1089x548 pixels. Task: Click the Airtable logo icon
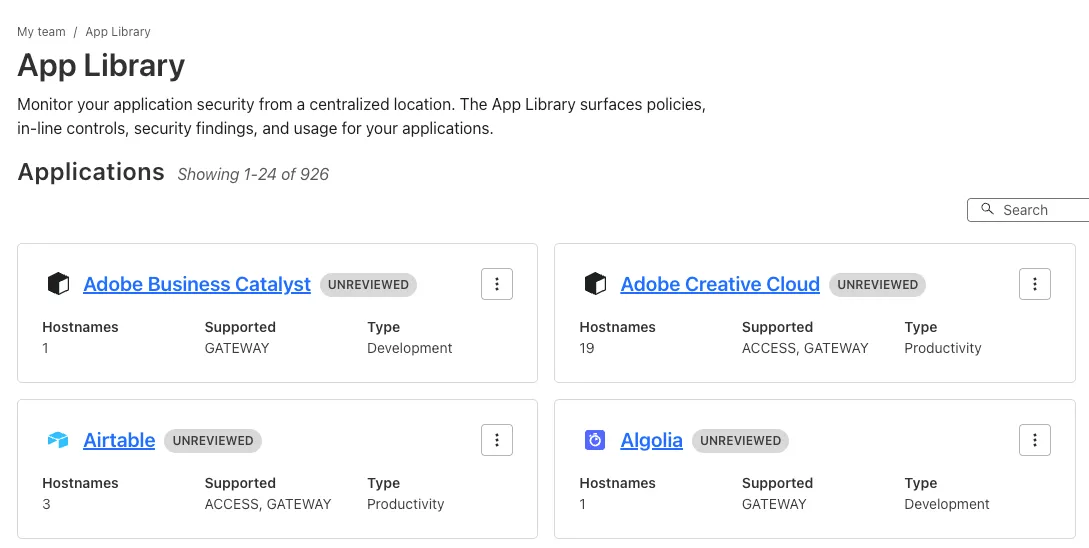coord(59,440)
